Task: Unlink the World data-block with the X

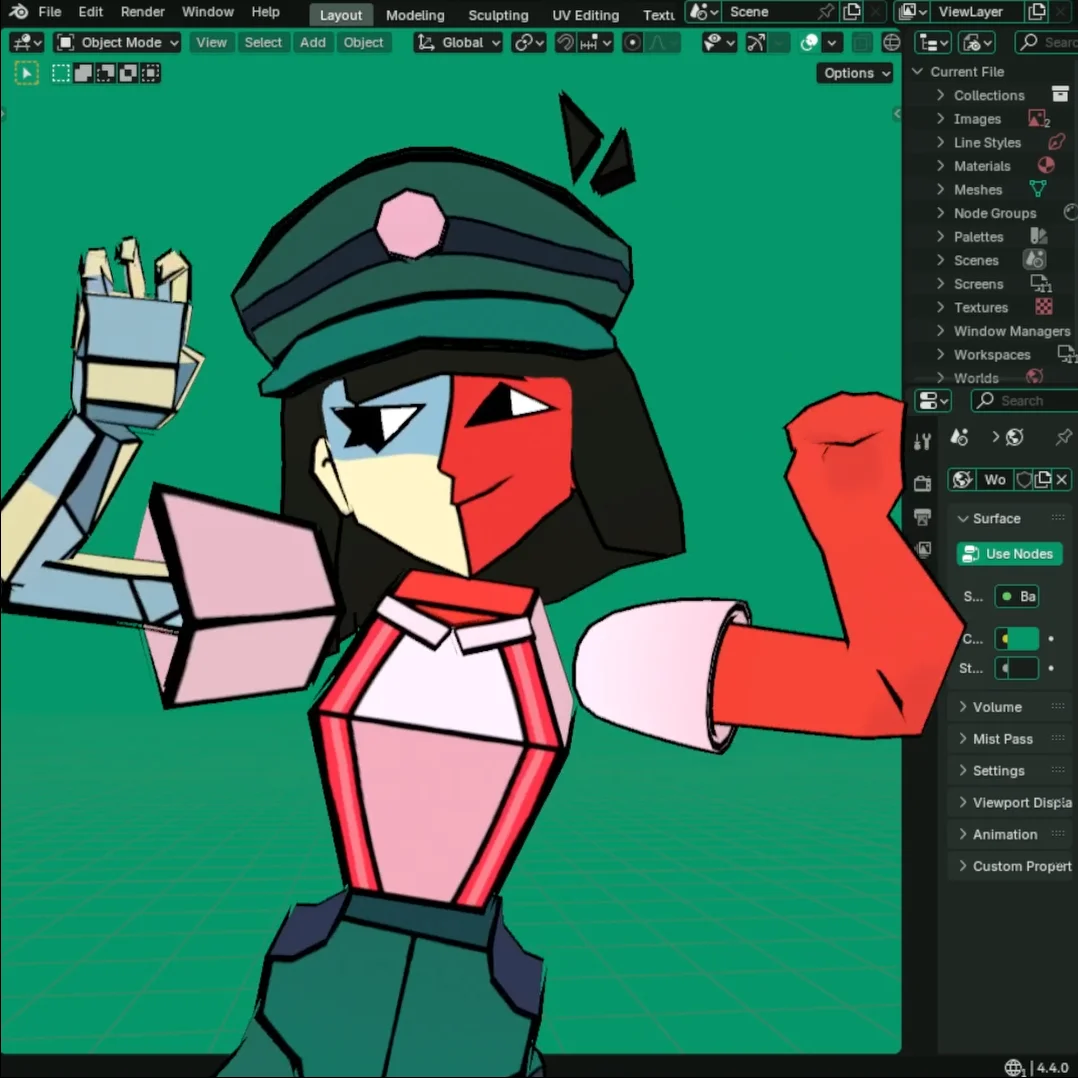Action: (x=1061, y=479)
